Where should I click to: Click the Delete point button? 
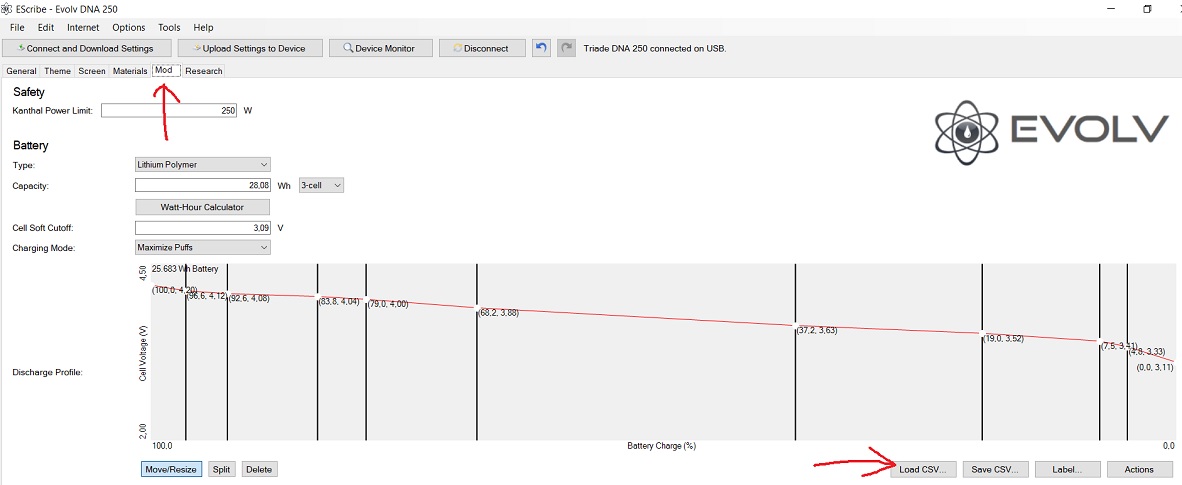(x=258, y=469)
